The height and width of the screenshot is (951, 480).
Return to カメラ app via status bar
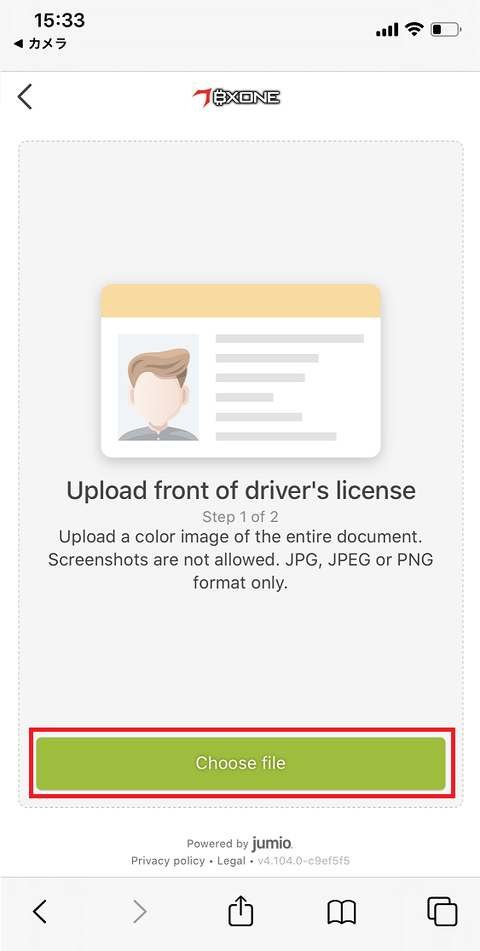coord(40,44)
